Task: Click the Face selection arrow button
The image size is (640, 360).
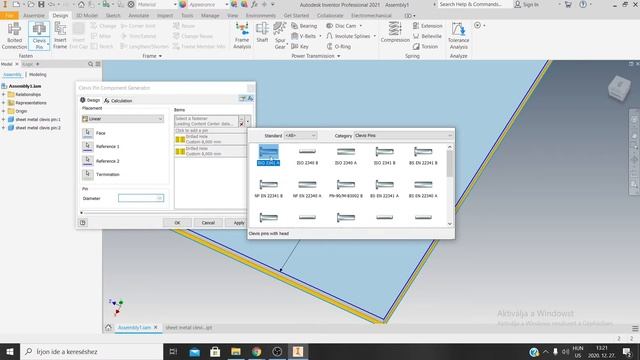Action: click(87, 133)
